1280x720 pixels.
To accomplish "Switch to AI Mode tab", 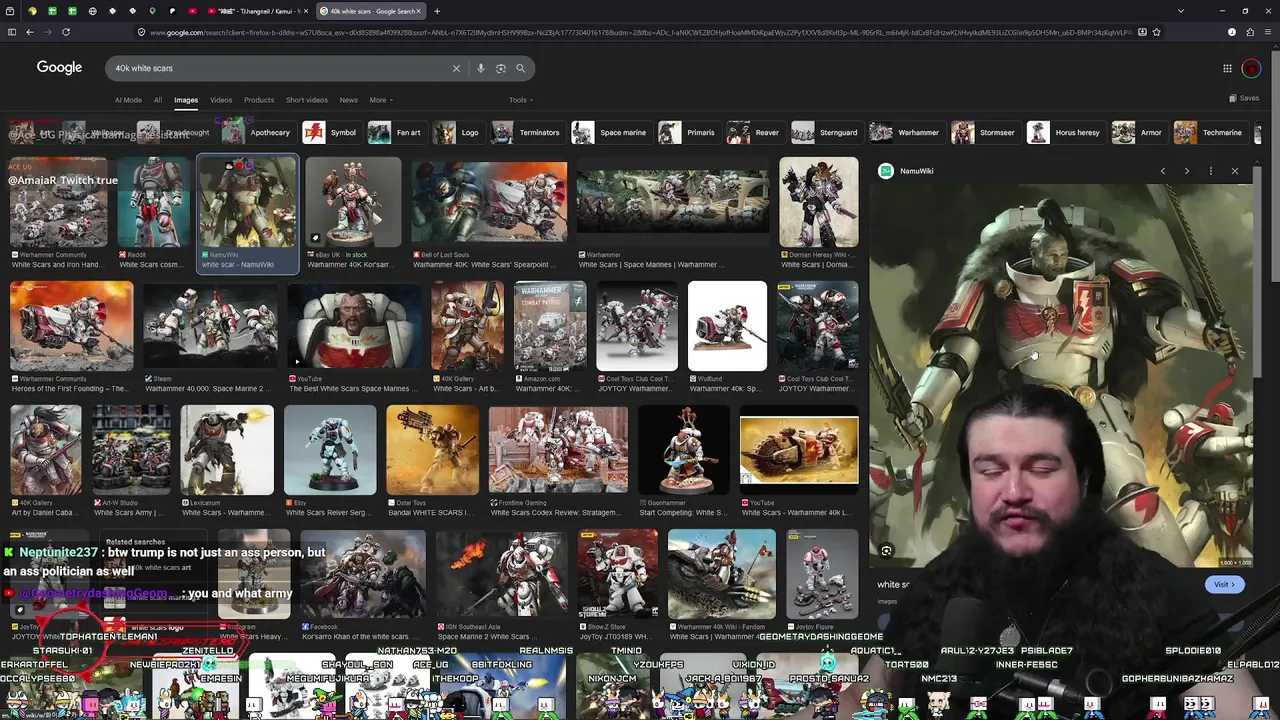I will 128,100.
